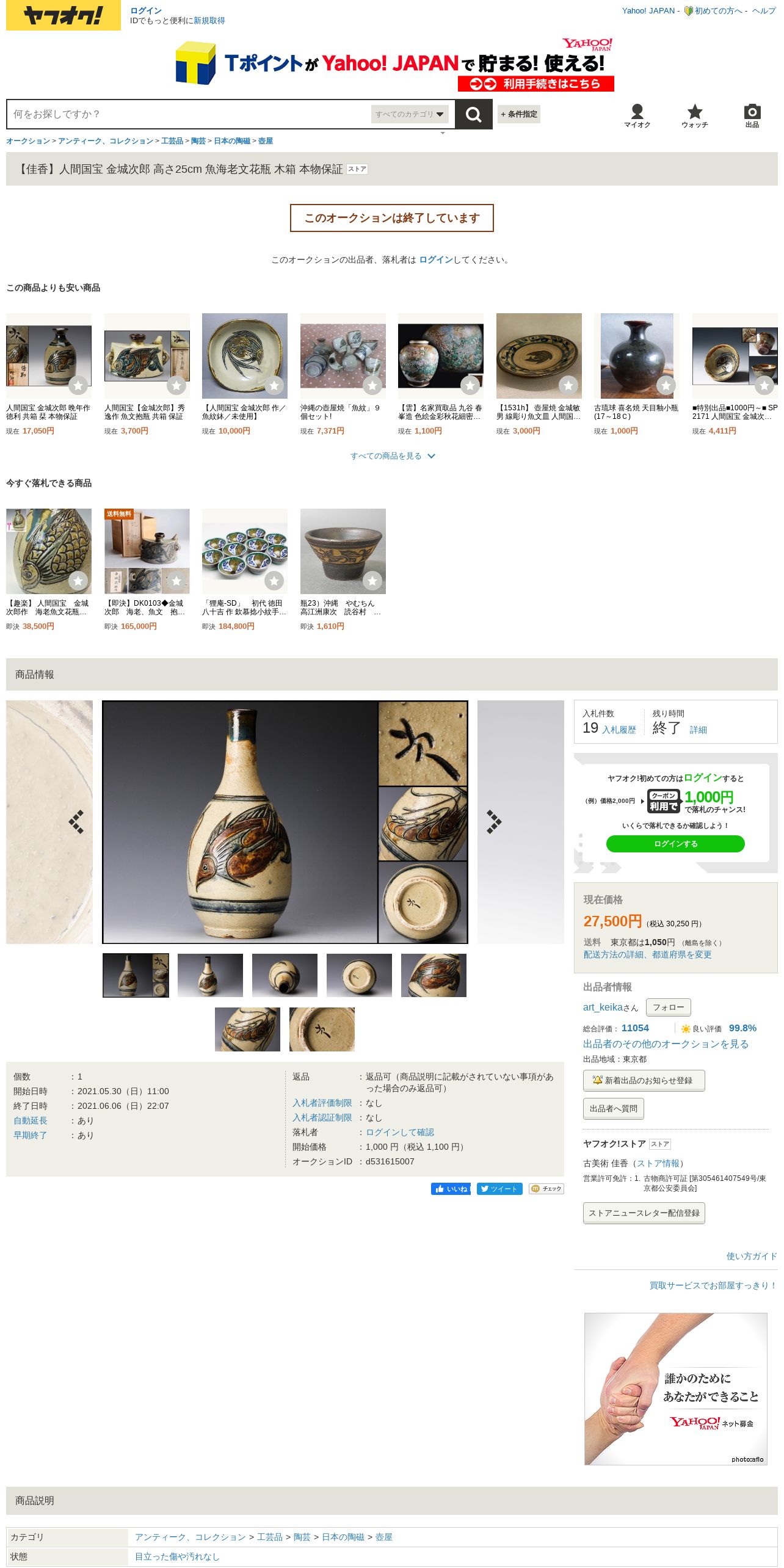Toggle watch star on 1,610円 bowl item
The height and width of the screenshot is (1568, 784).
[372, 581]
